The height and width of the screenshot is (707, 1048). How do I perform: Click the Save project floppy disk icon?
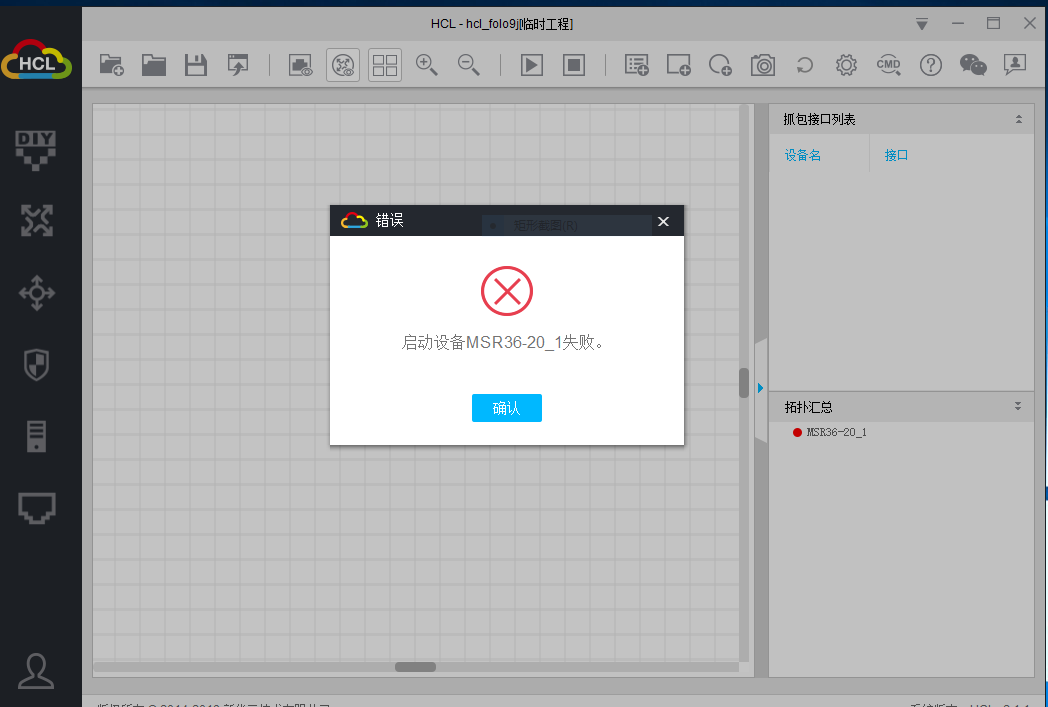[x=196, y=65]
